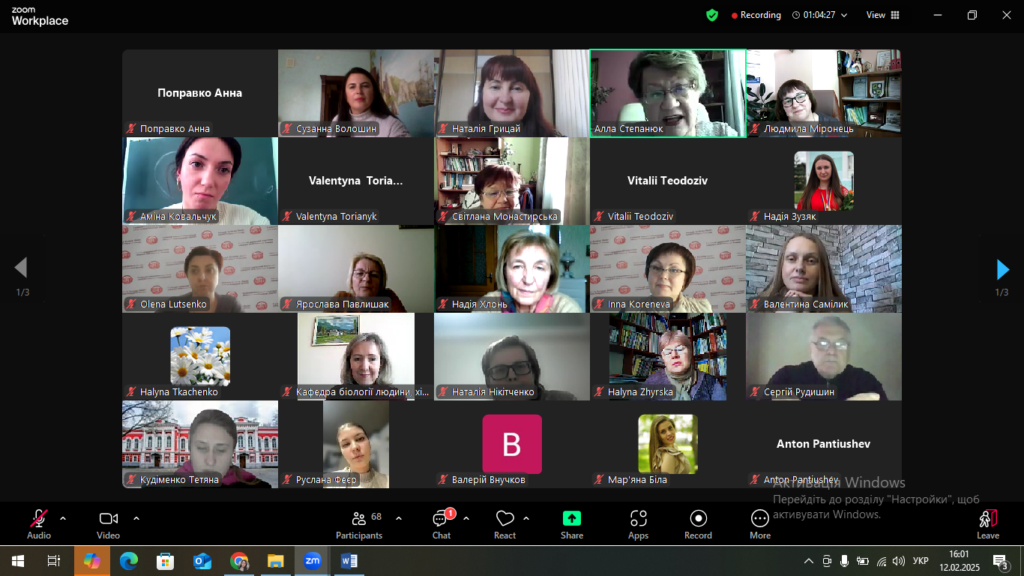Start screen sharing with Share button
This screenshot has height=576, width=1024.
tap(571, 523)
